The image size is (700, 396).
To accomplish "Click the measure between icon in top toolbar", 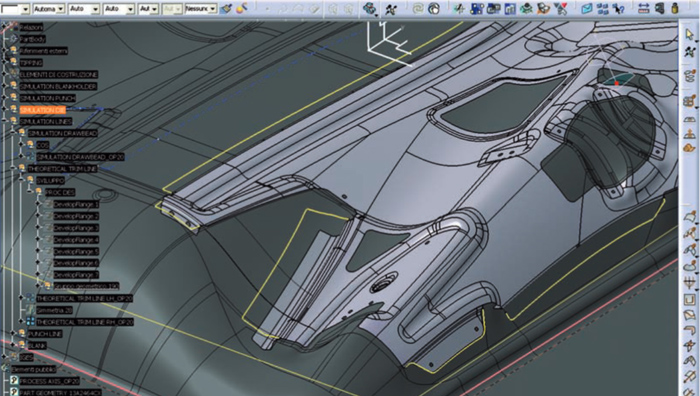I will [x=643, y=8].
